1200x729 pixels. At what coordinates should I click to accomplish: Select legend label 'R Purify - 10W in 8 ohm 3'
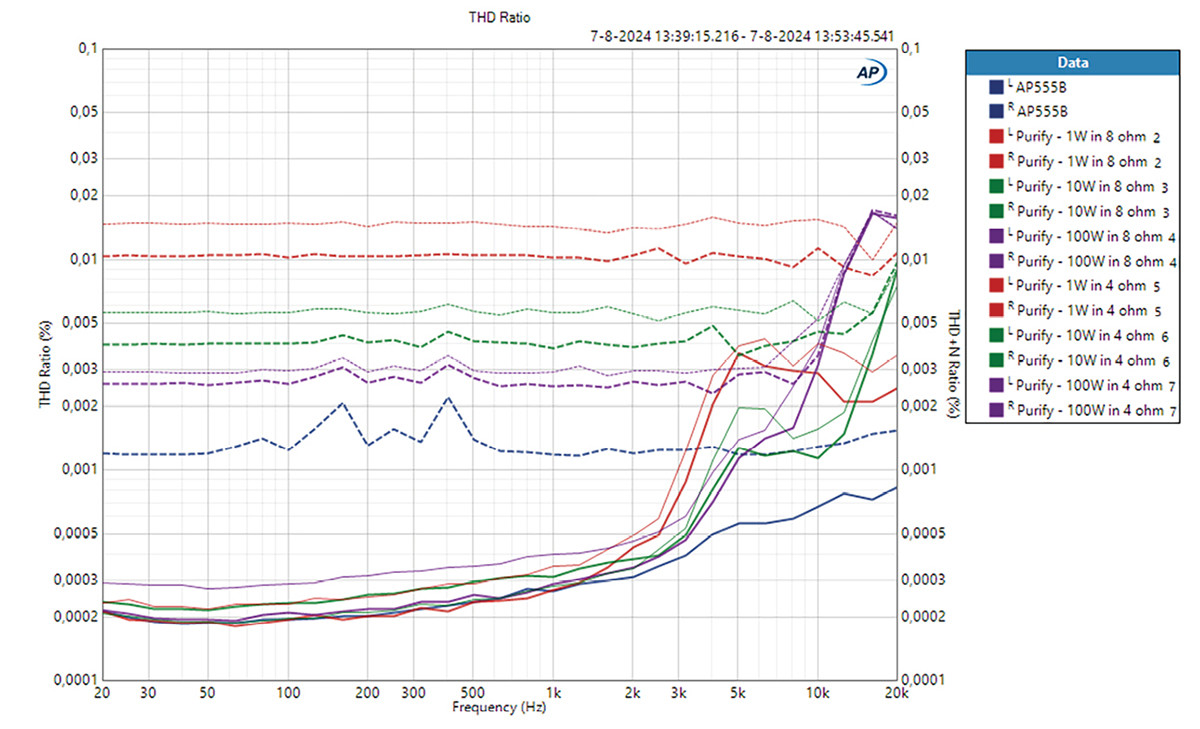point(1087,211)
